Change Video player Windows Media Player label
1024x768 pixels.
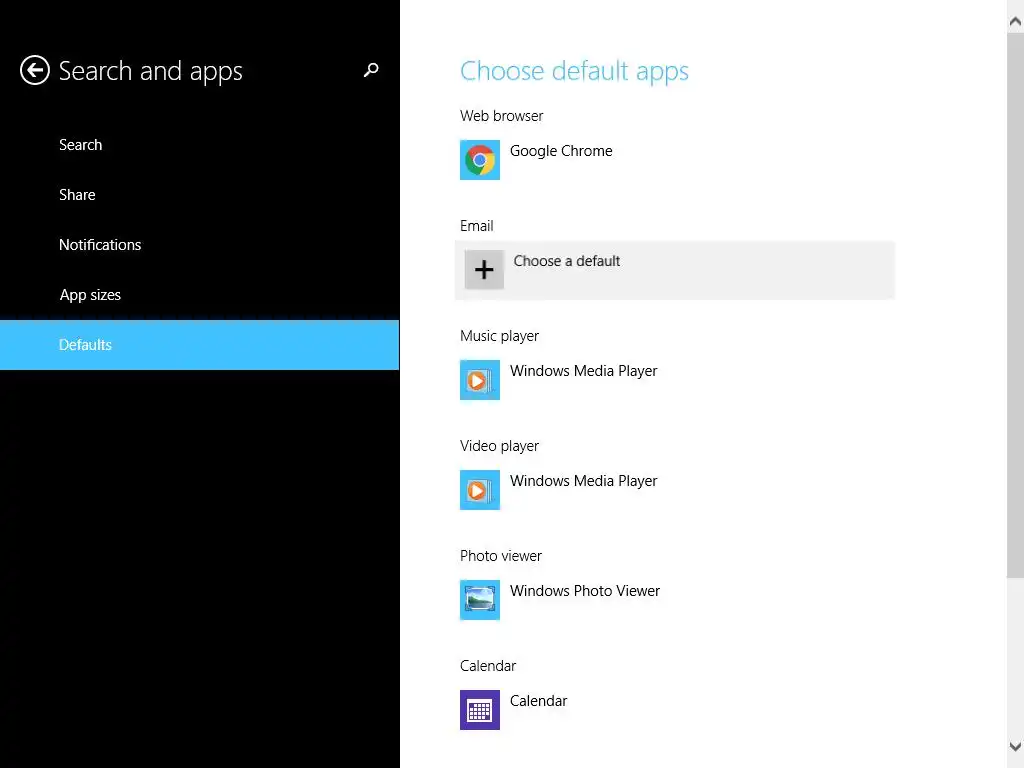click(x=583, y=481)
